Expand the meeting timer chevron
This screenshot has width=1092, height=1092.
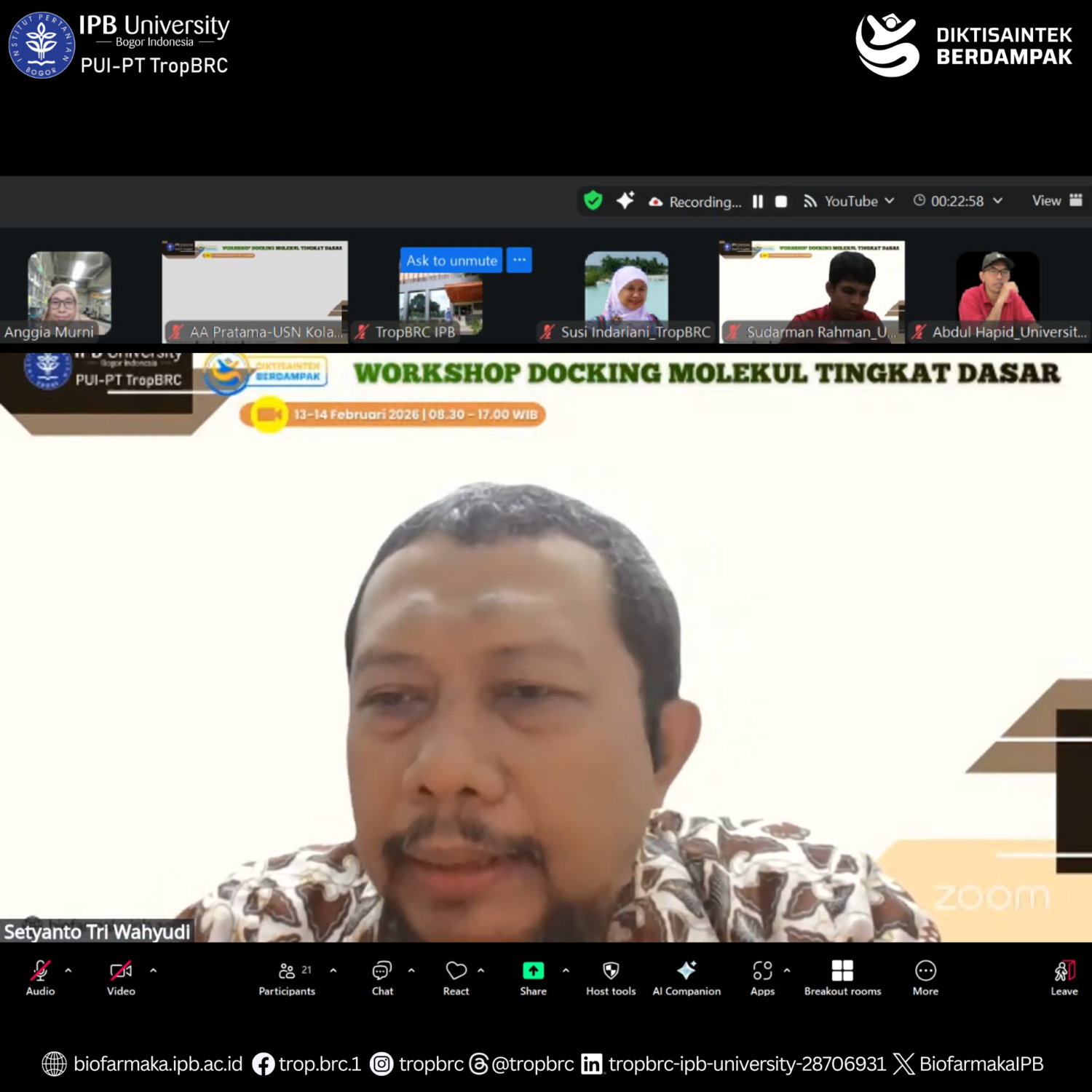[999, 202]
